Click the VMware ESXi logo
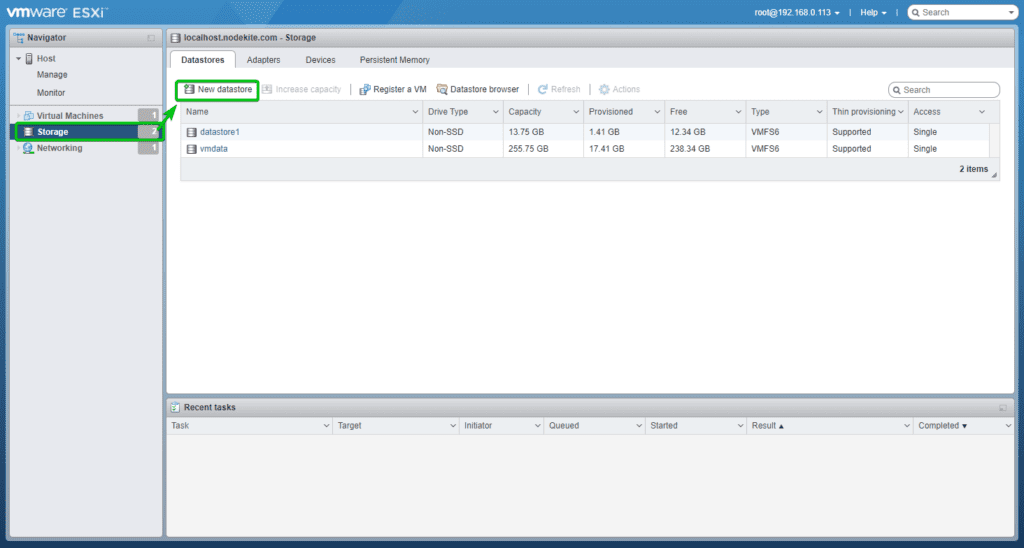The image size is (1024, 548). click(x=57, y=12)
